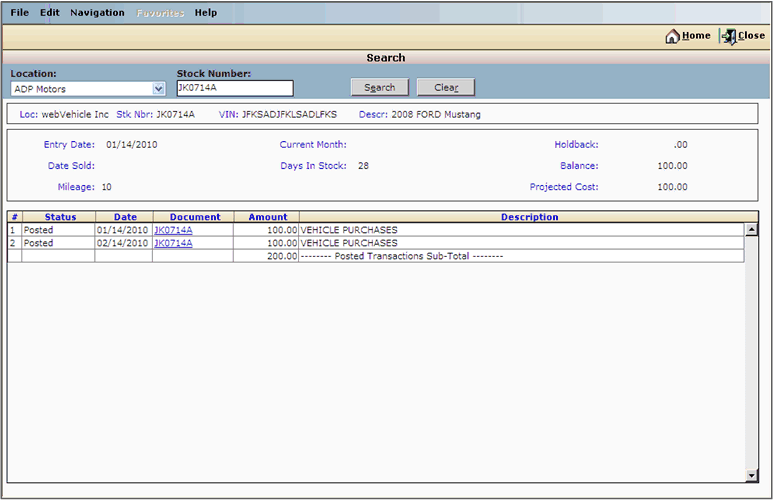
Task: Click the Stock Number input field
Action: pyautogui.click(x=235, y=88)
